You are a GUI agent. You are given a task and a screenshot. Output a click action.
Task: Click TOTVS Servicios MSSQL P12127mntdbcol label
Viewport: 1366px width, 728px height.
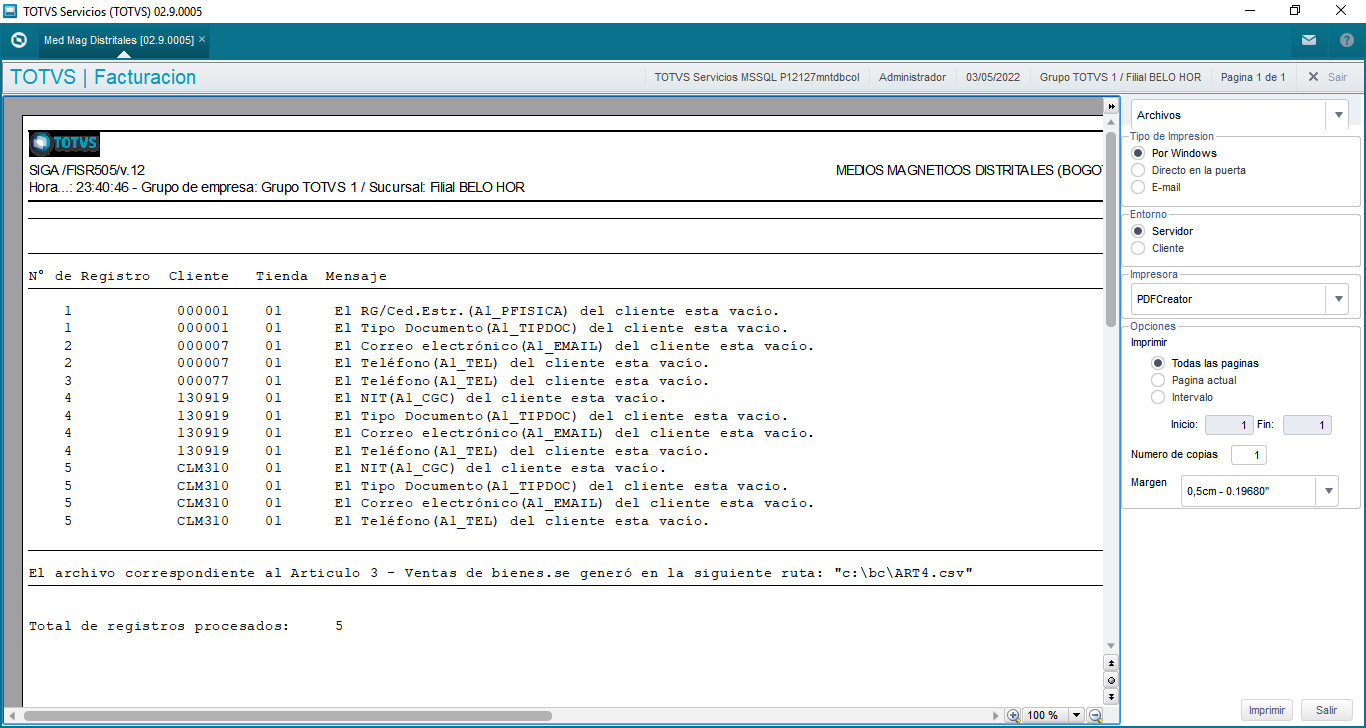click(757, 77)
